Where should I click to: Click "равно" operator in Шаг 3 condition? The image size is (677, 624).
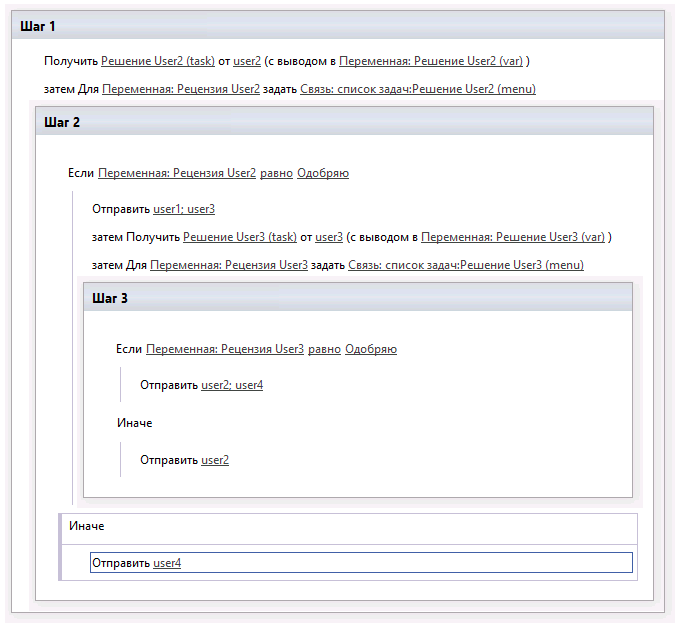(325, 349)
